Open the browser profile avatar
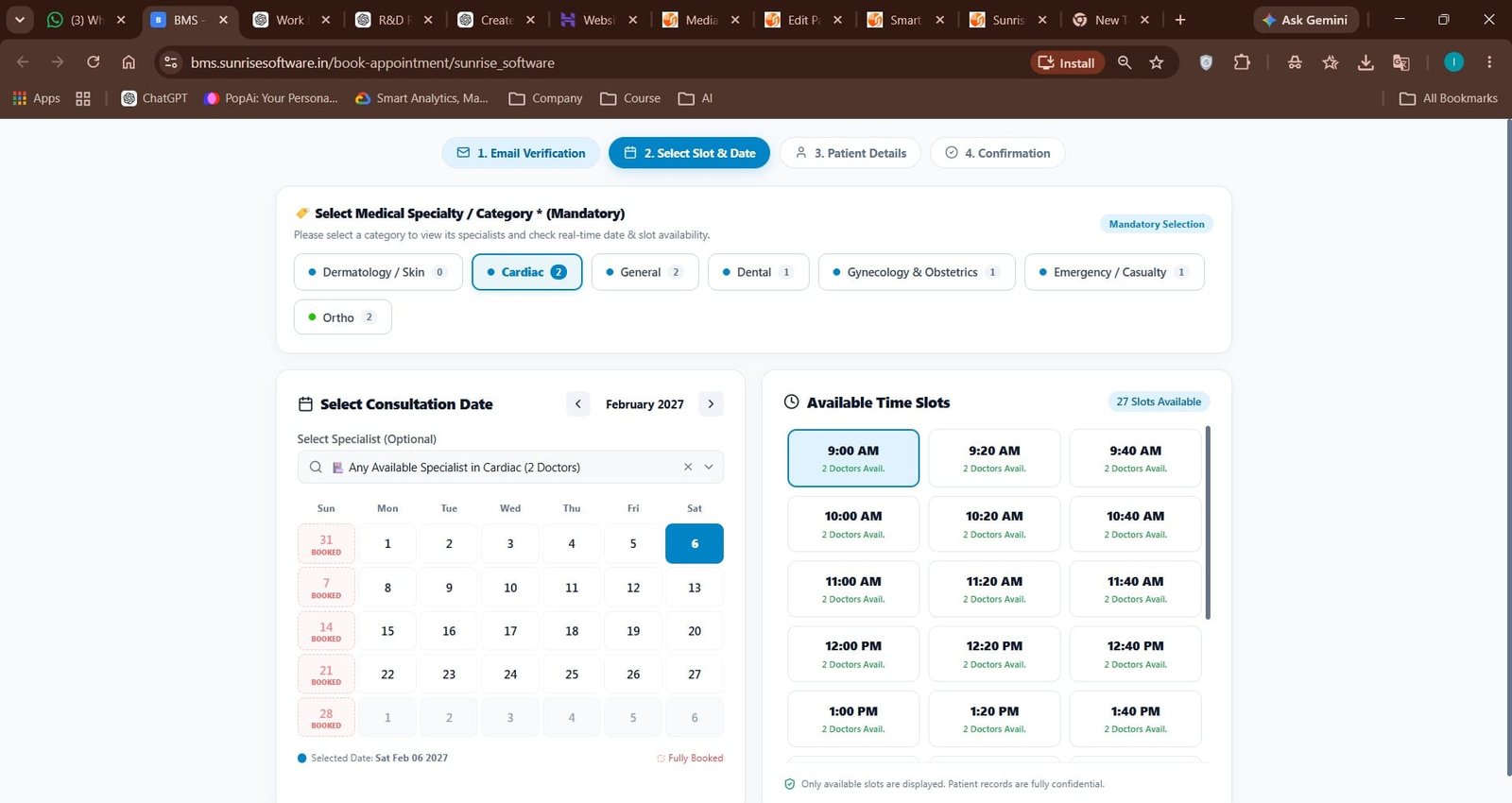 (1453, 62)
